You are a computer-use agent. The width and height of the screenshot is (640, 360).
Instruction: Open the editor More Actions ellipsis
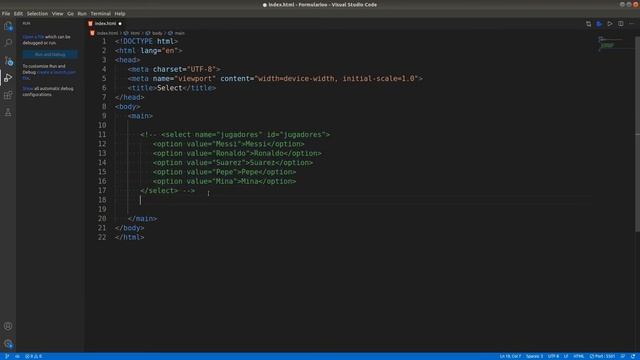click(x=631, y=24)
